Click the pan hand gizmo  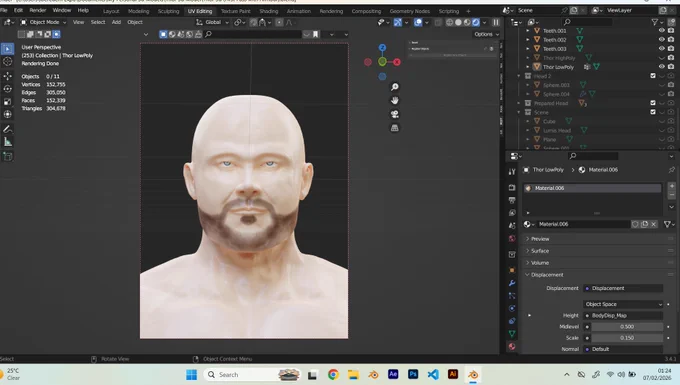395,101
